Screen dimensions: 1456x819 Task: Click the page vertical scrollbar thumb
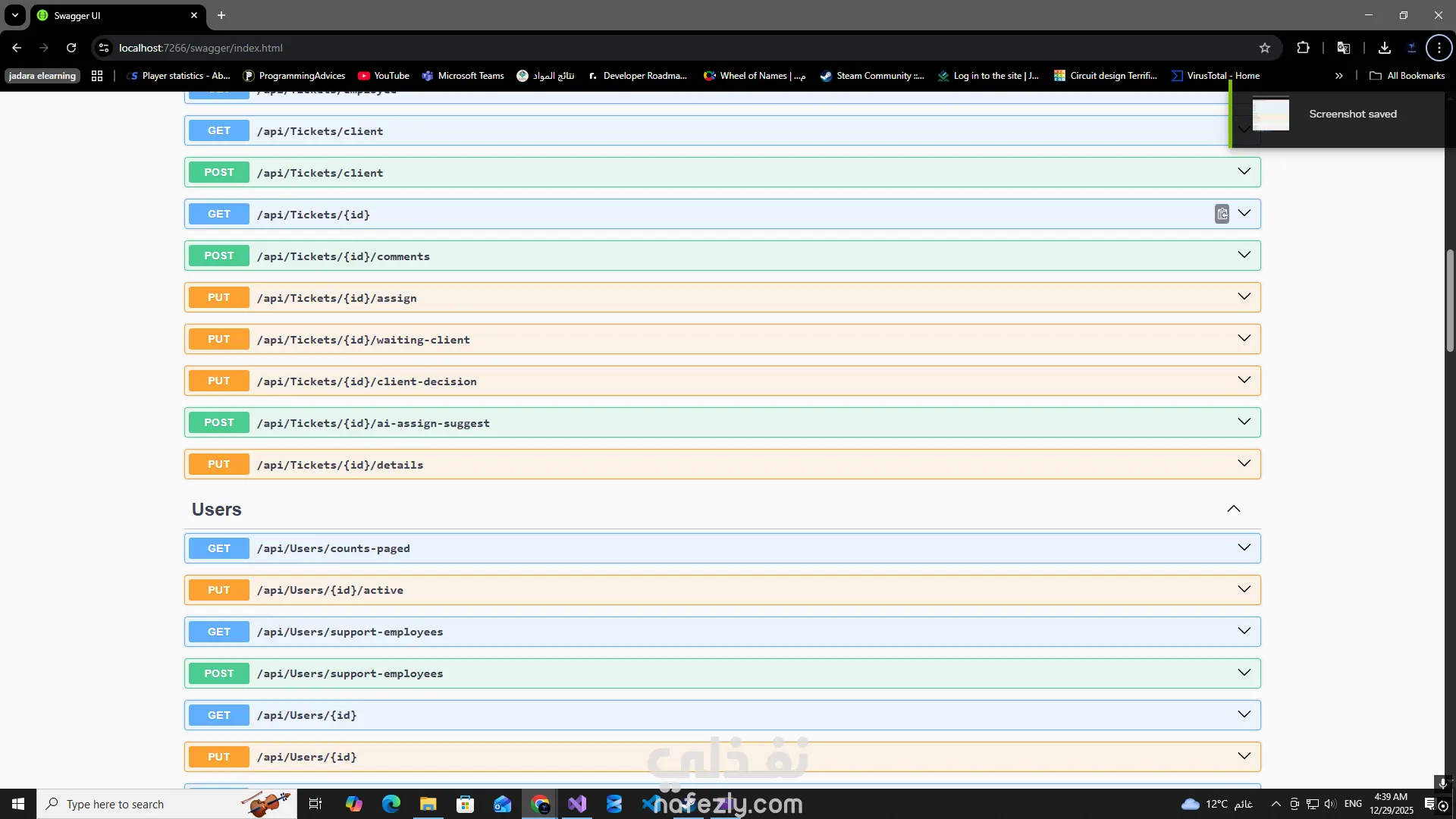pos(1450,300)
